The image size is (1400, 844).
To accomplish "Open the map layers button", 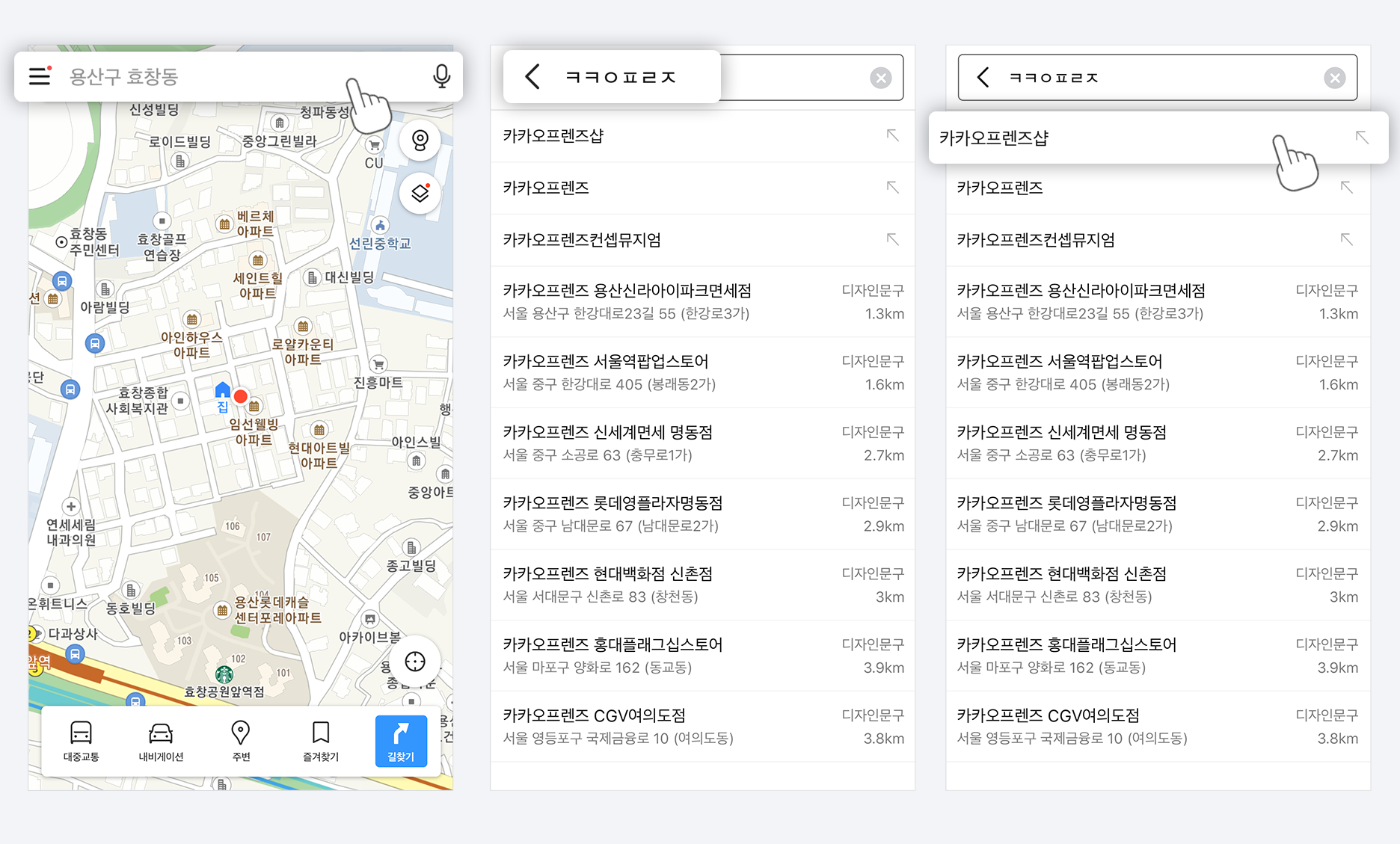I will pos(420,193).
